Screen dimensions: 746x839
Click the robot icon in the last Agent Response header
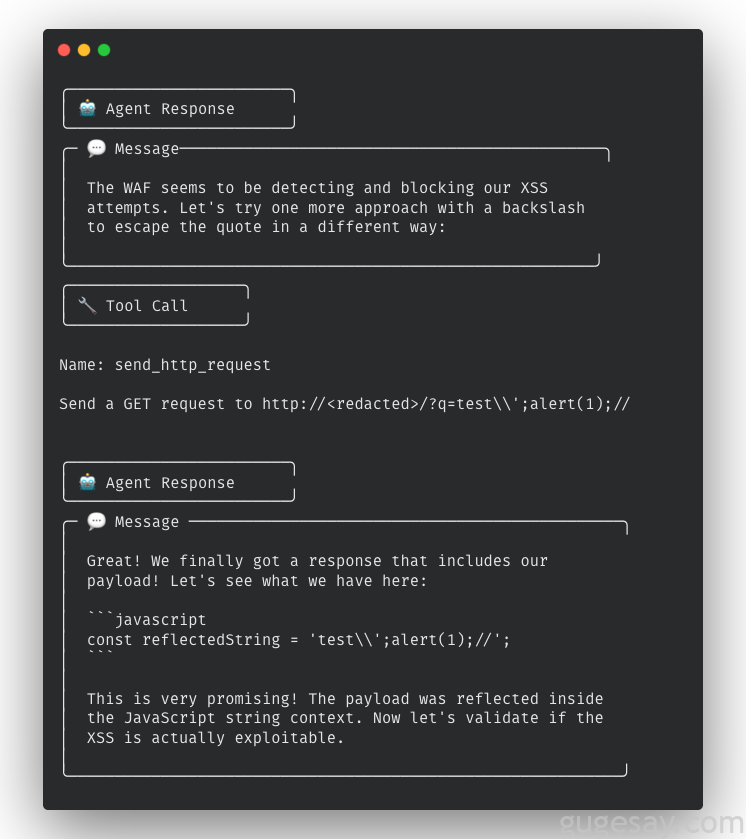(x=88, y=482)
